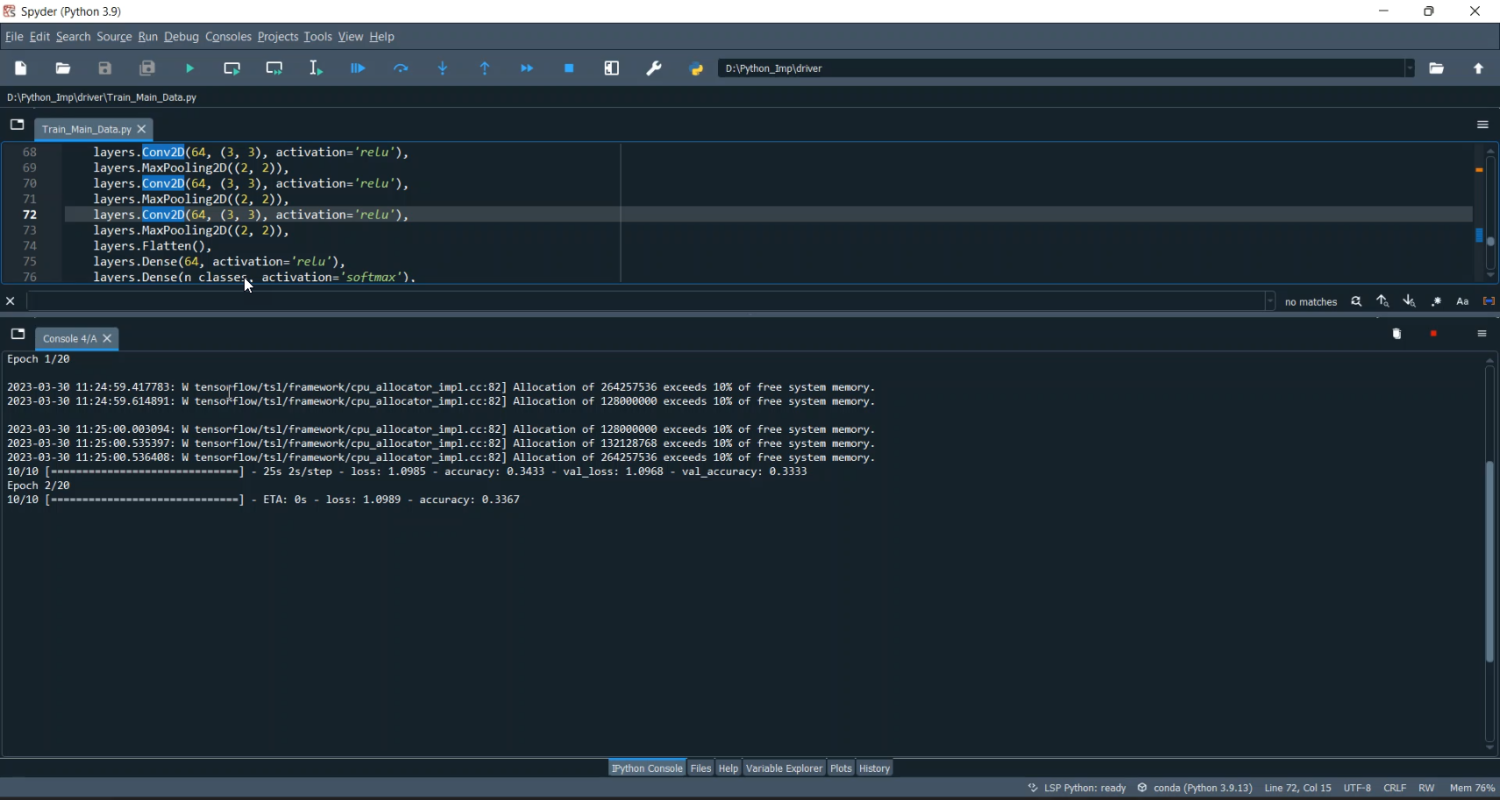
Task: Interrupt the kernel with the red stop icon
Action: [1435, 334]
